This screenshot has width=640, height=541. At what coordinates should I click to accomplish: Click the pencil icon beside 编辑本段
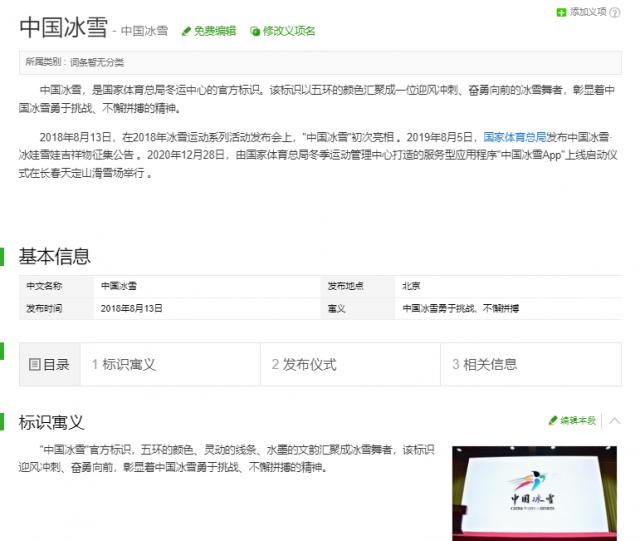click(553, 420)
